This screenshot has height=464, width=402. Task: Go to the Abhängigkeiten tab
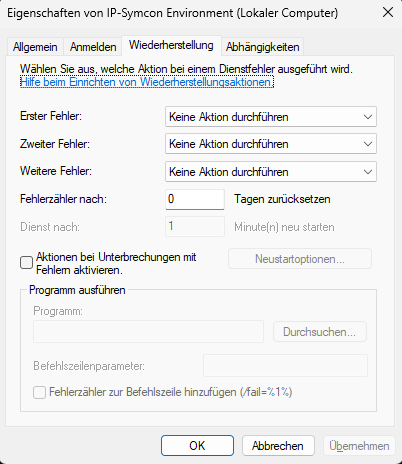tap(263, 47)
